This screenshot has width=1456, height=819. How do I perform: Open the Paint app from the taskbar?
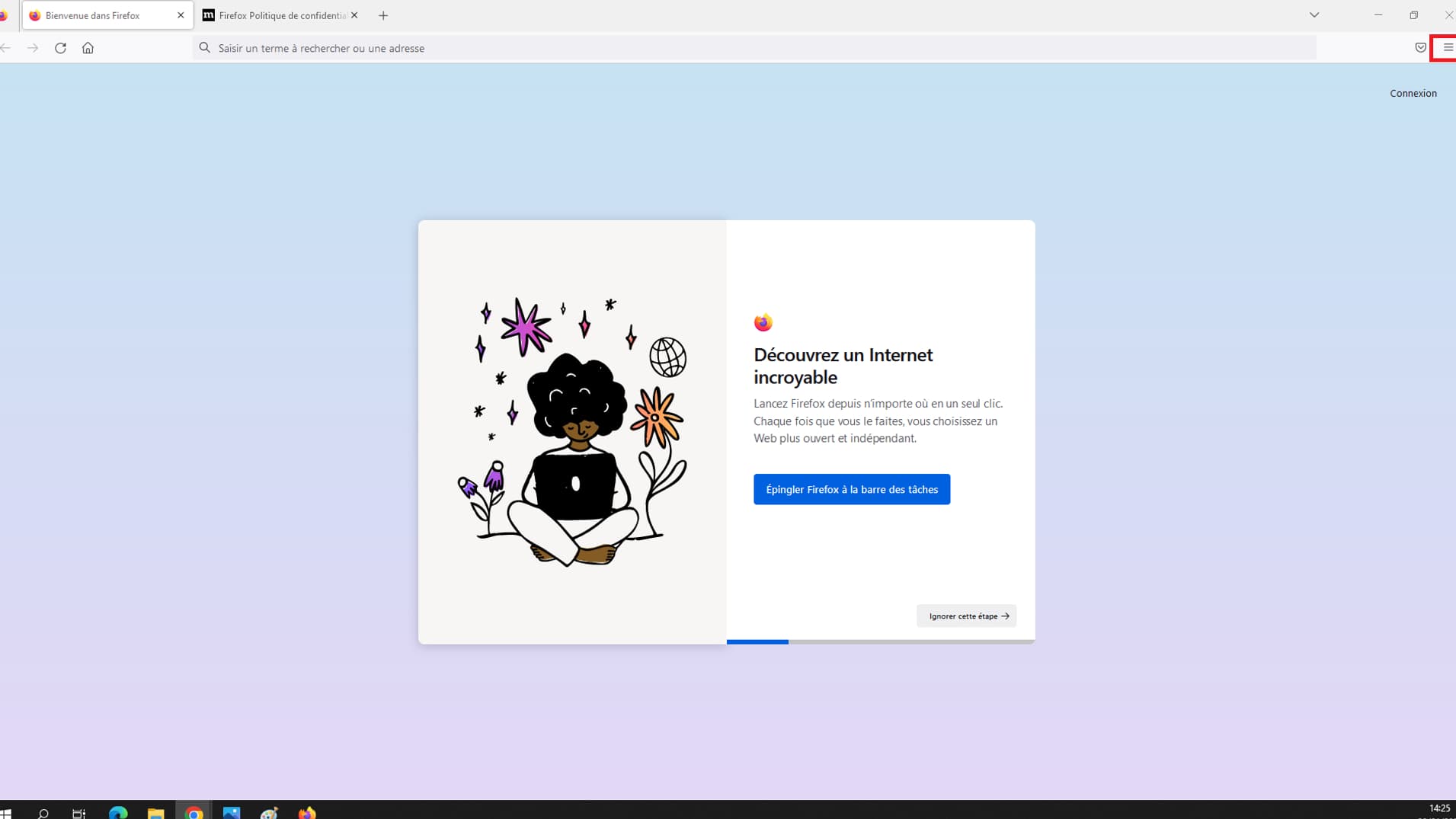269,813
